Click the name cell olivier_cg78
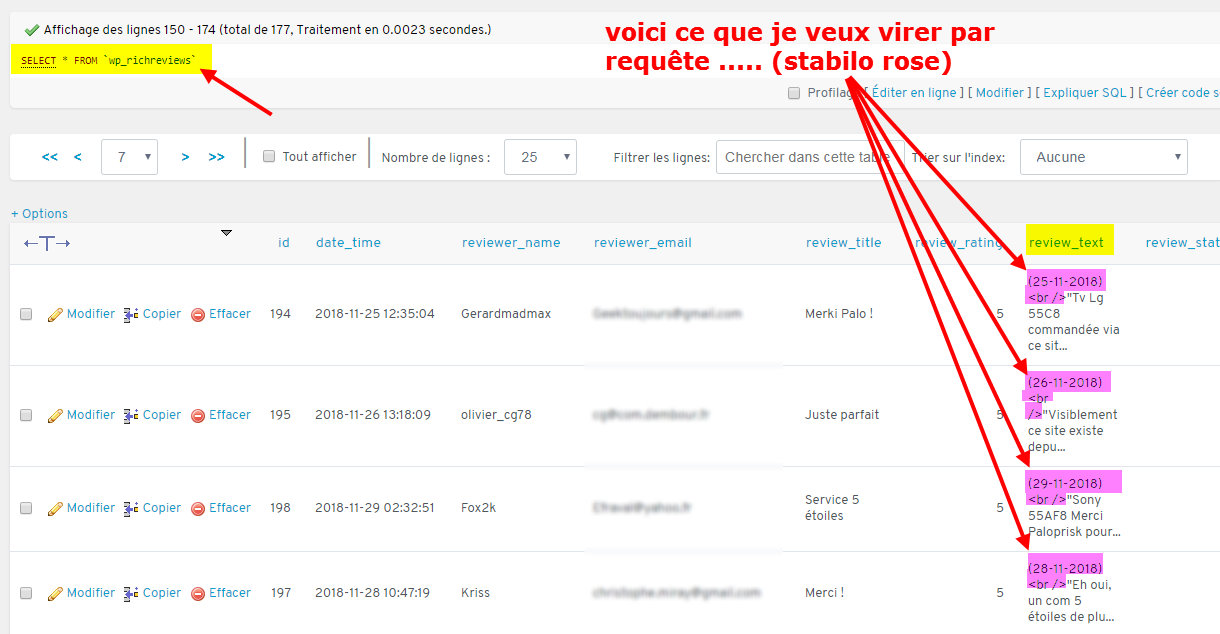This screenshot has height=634, width=1220. tap(496, 415)
